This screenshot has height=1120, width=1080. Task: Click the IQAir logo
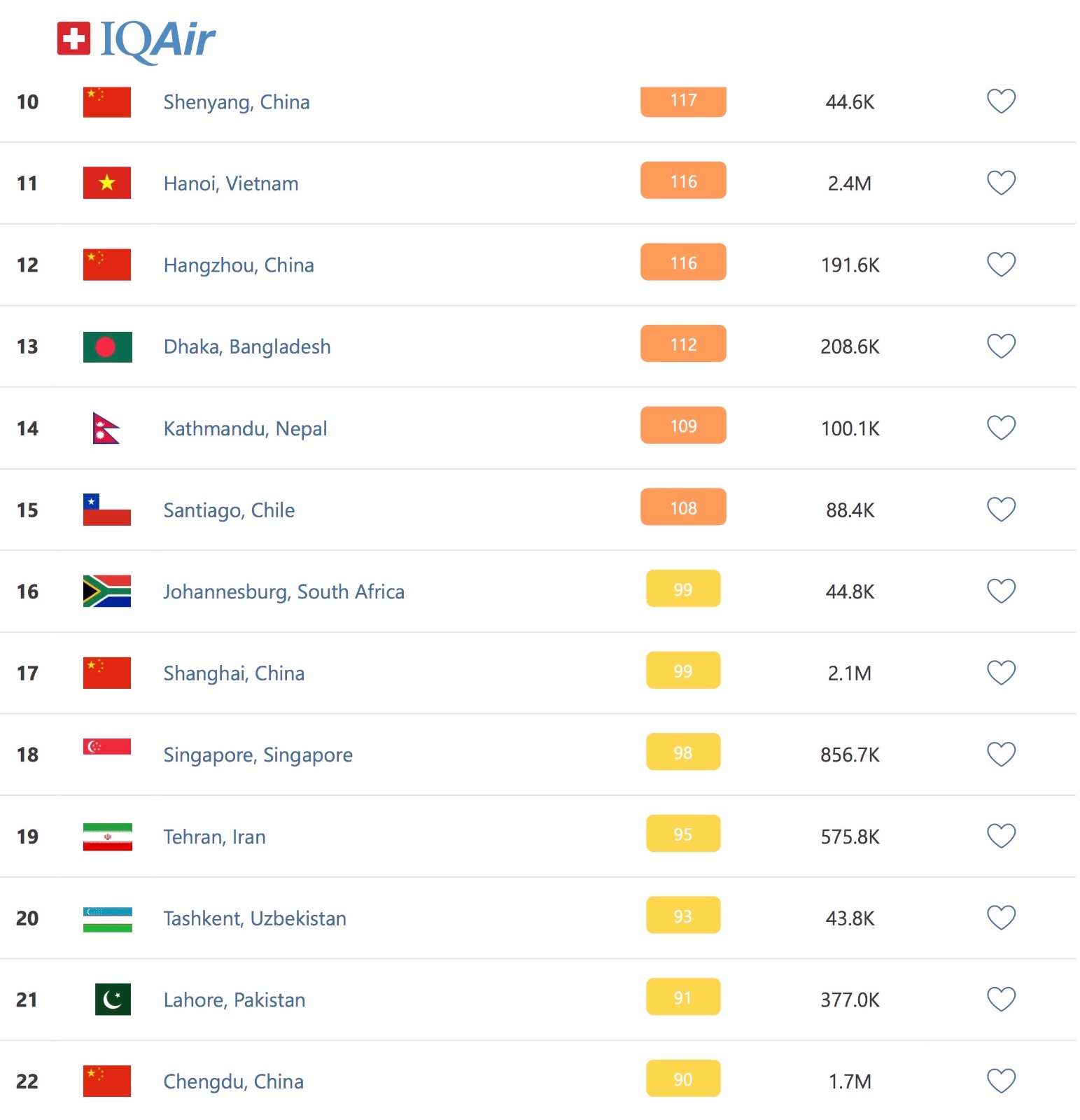point(136,39)
